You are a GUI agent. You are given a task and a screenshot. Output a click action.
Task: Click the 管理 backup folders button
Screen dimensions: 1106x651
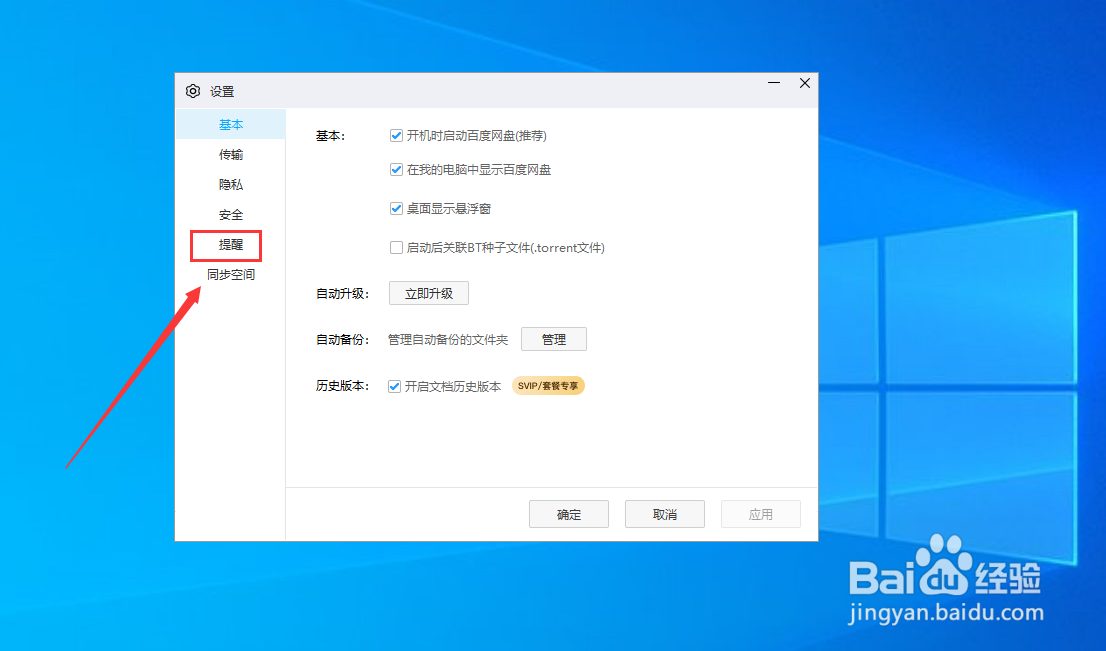554,339
